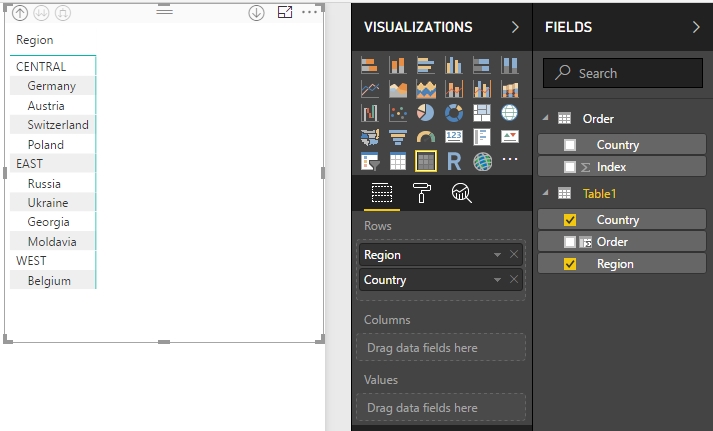The image size is (713, 431).
Task: Open the Country field dropdown in Rows
Action: 497,280
